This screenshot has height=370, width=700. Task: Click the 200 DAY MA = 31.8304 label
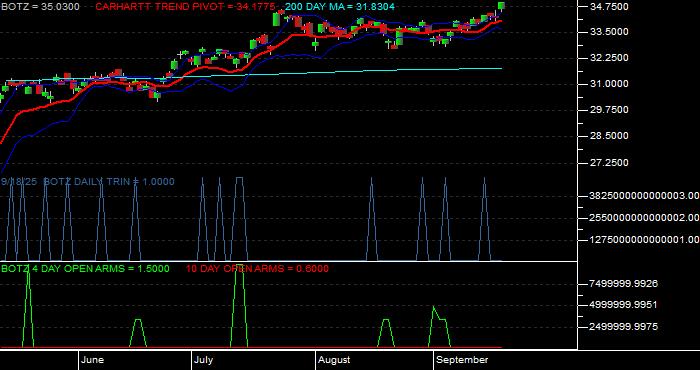click(x=339, y=7)
